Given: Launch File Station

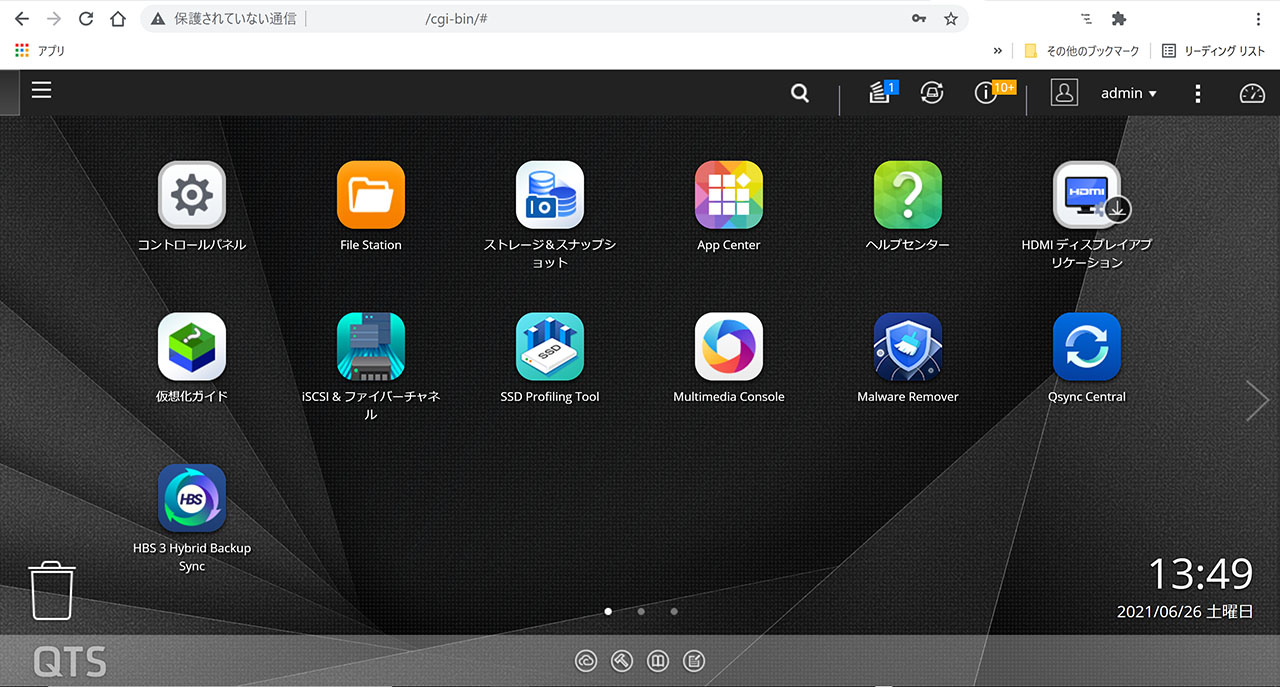Looking at the screenshot, I should [x=370, y=195].
